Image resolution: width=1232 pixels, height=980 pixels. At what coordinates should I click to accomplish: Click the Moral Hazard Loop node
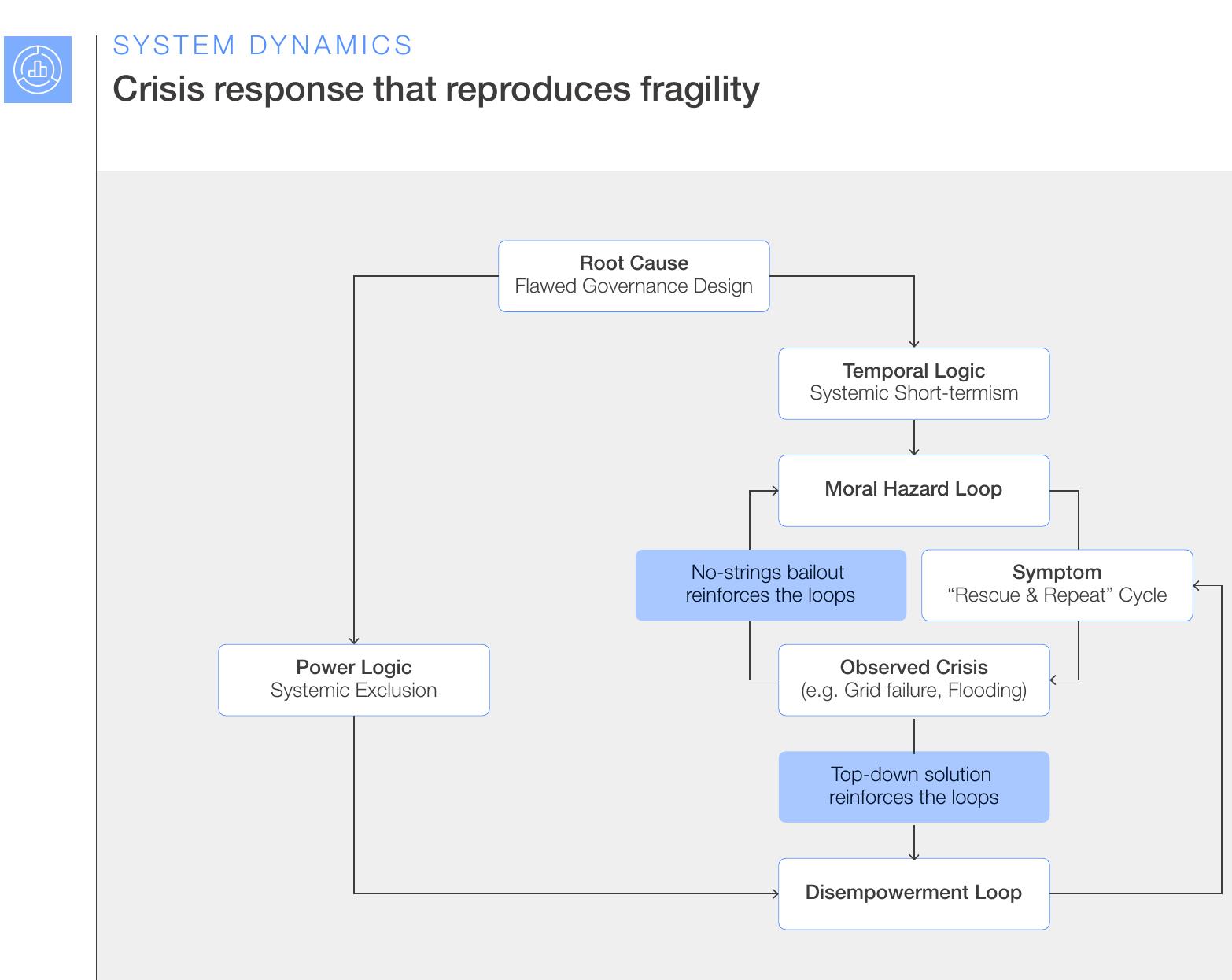click(914, 491)
